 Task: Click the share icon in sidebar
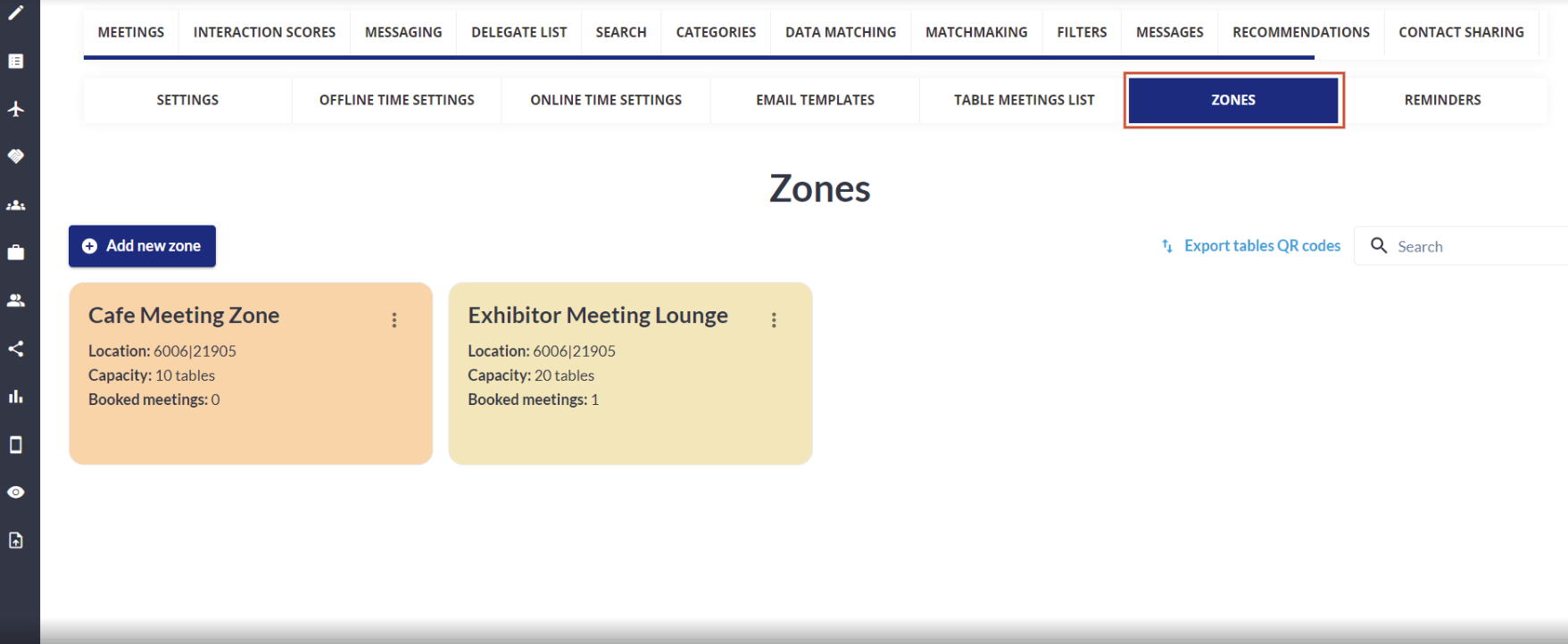coord(16,349)
